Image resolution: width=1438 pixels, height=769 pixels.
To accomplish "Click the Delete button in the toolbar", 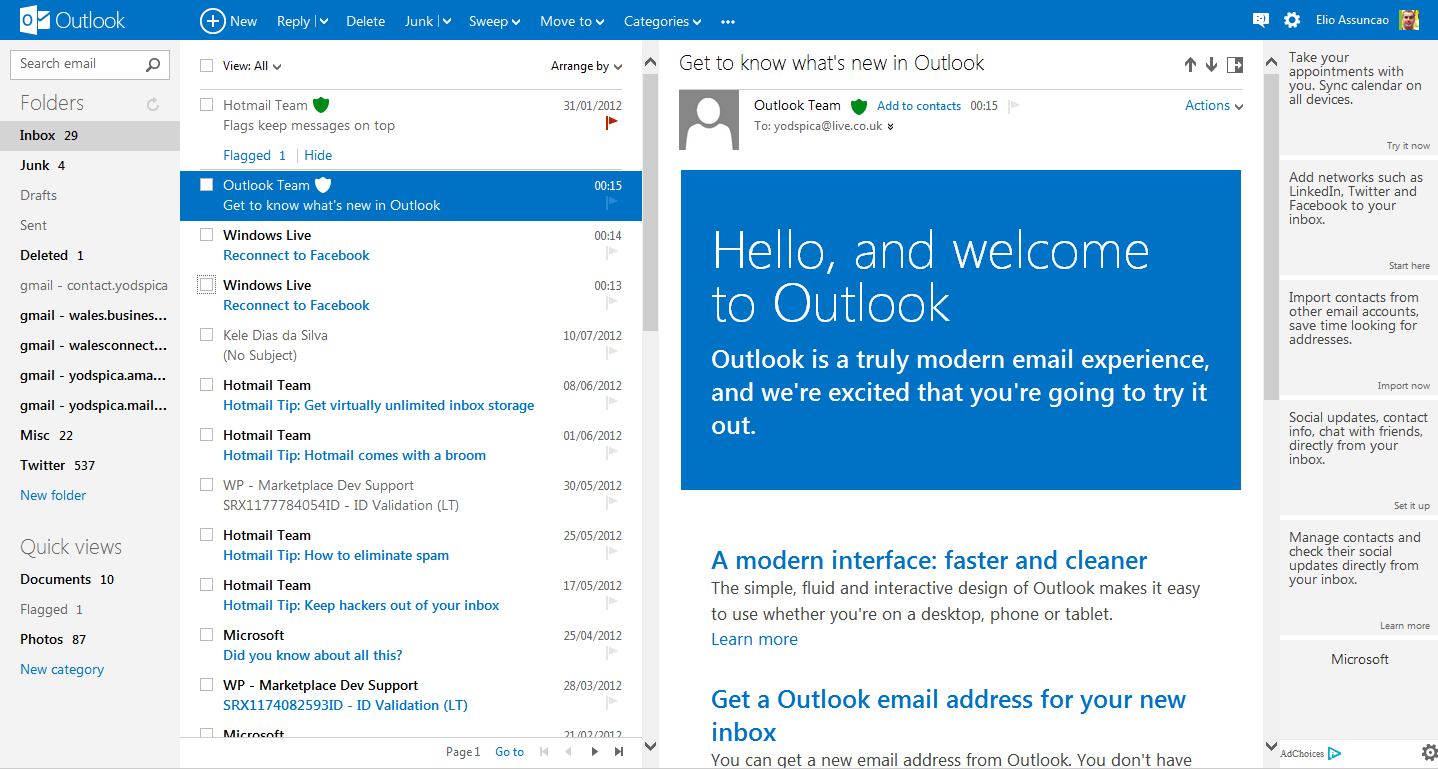I will tap(365, 21).
